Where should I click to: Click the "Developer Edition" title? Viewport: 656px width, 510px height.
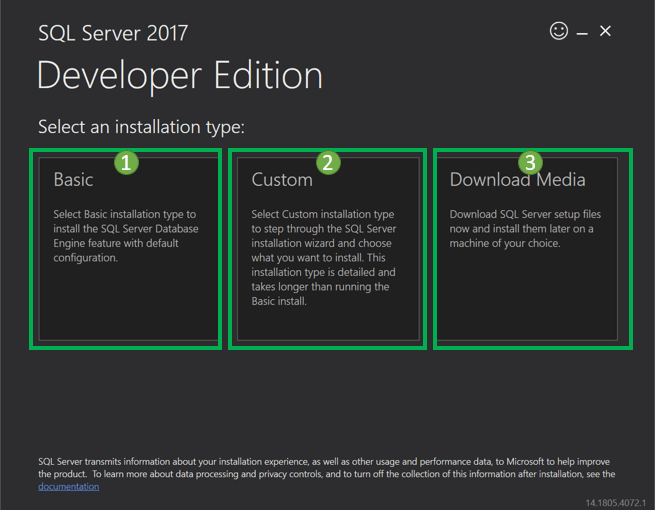180,77
